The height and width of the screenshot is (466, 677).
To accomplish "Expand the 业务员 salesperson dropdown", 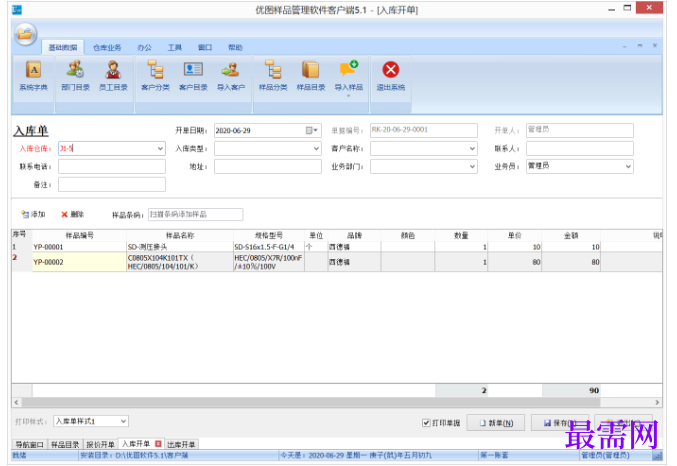I will tap(628, 166).
